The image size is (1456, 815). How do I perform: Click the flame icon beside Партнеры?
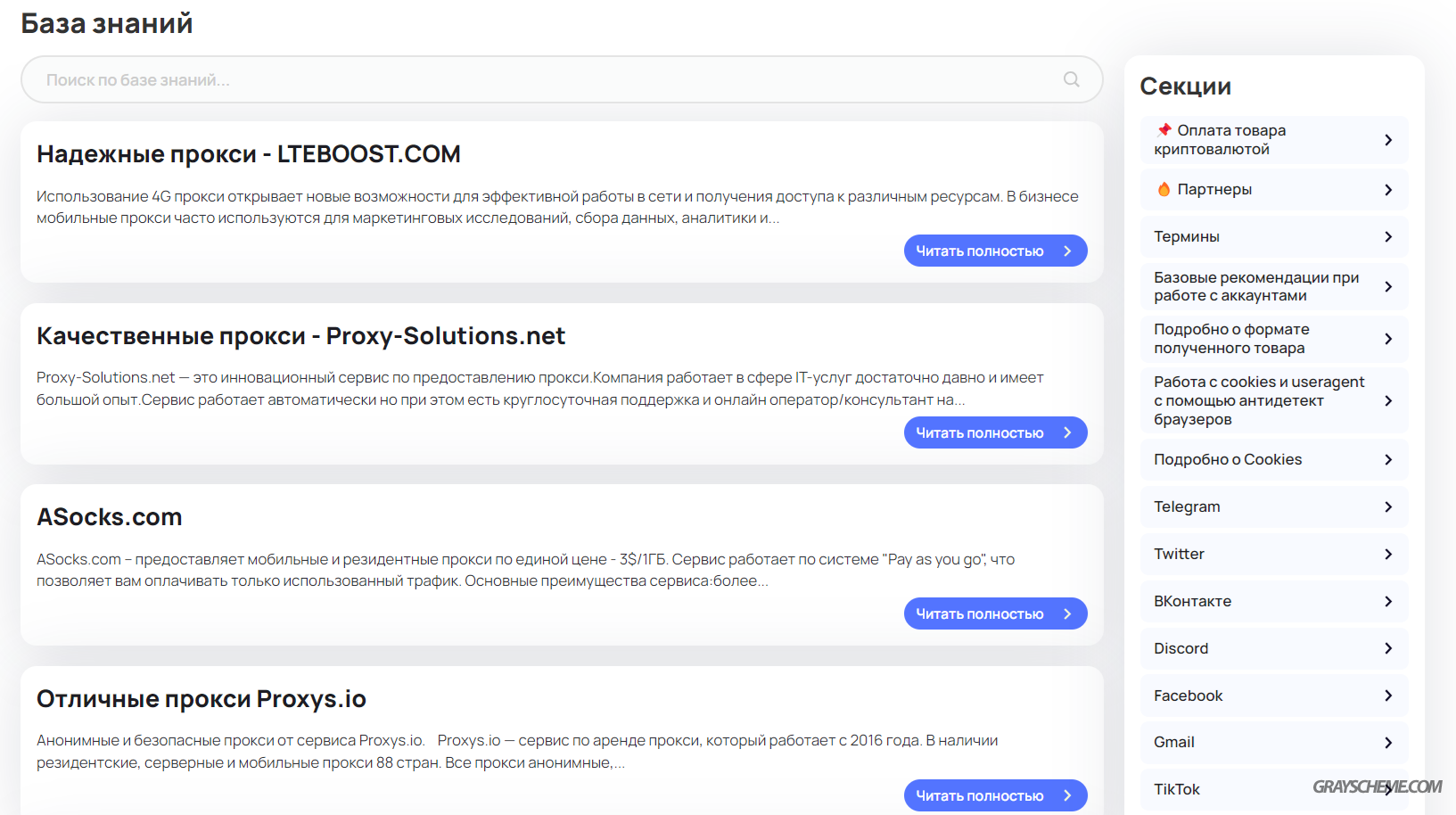point(1164,189)
